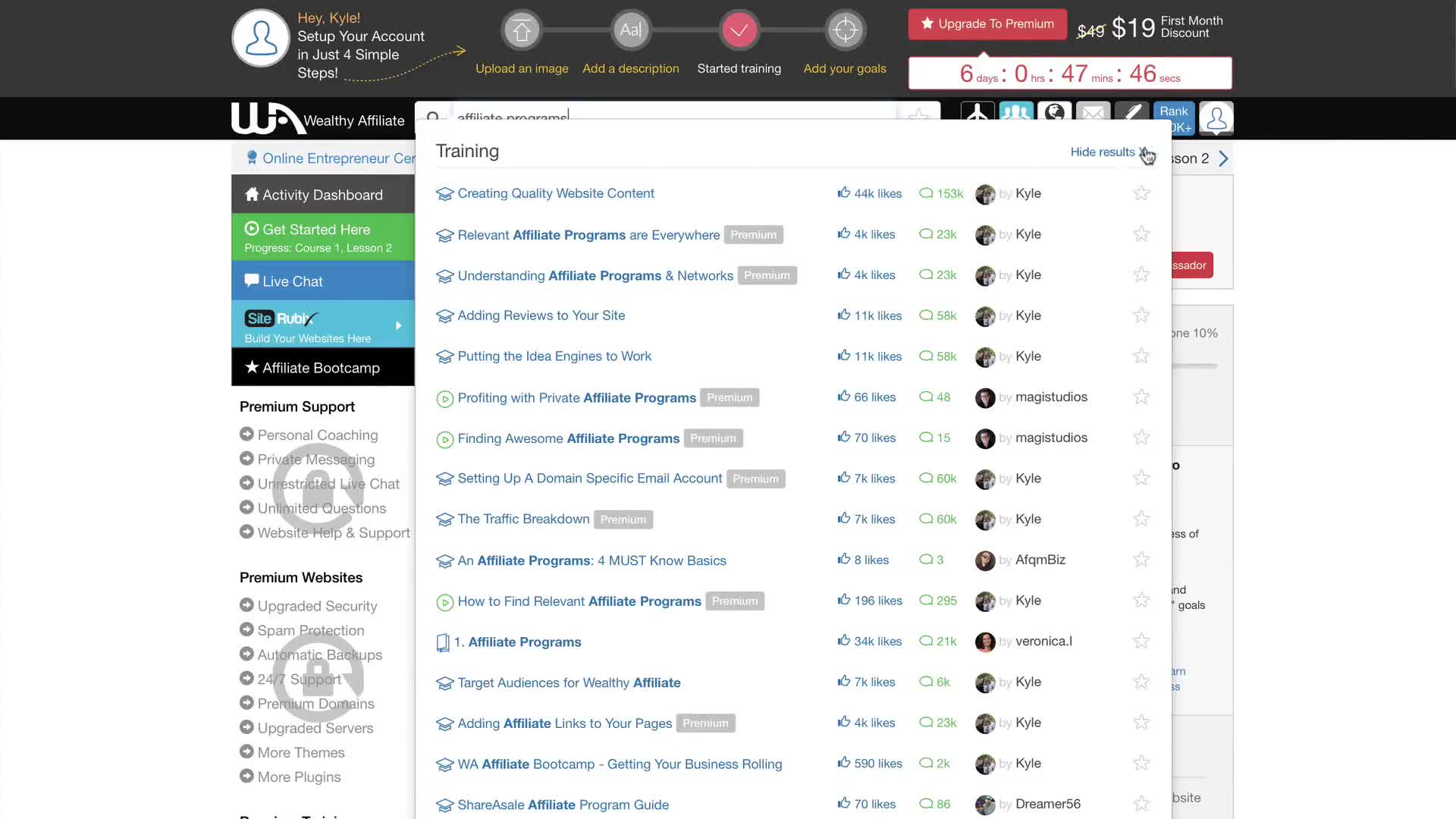Click the Upload an image step icon
This screenshot has height=819, width=1456.
[x=522, y=30]
